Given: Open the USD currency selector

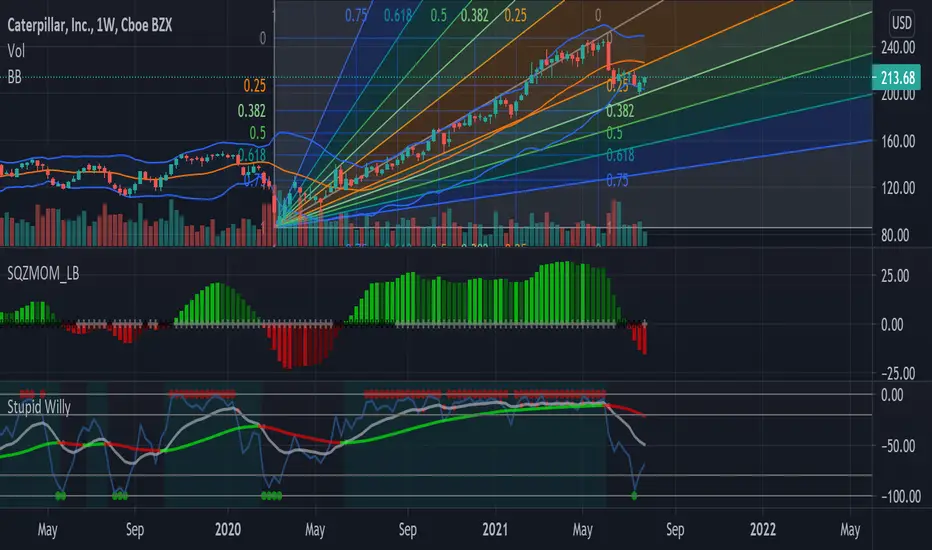Looking at the screenshot, I should (x=901, y=23).
